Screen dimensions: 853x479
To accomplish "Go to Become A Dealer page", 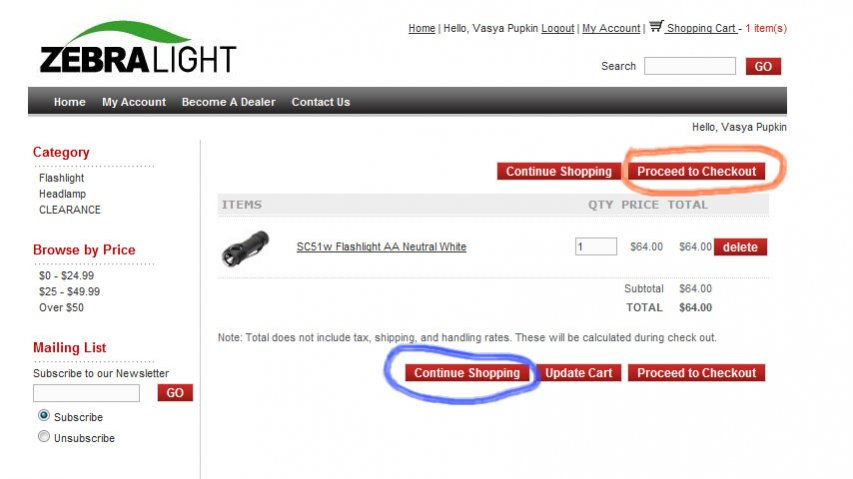I will tap(228, 102).
